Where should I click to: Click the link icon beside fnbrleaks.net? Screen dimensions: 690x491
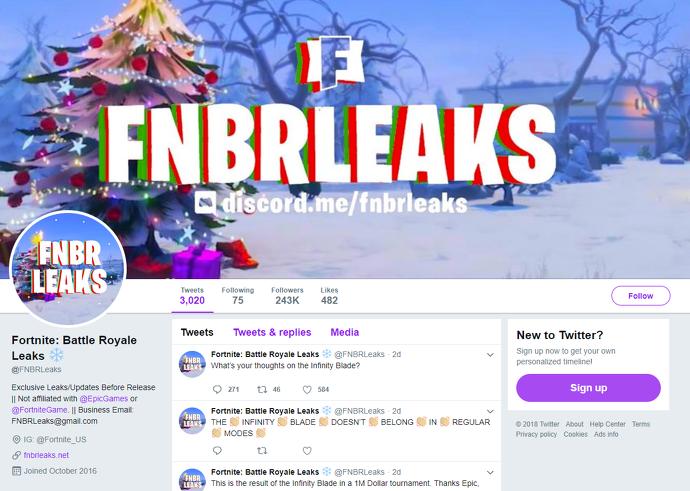(x=16, y=455)
